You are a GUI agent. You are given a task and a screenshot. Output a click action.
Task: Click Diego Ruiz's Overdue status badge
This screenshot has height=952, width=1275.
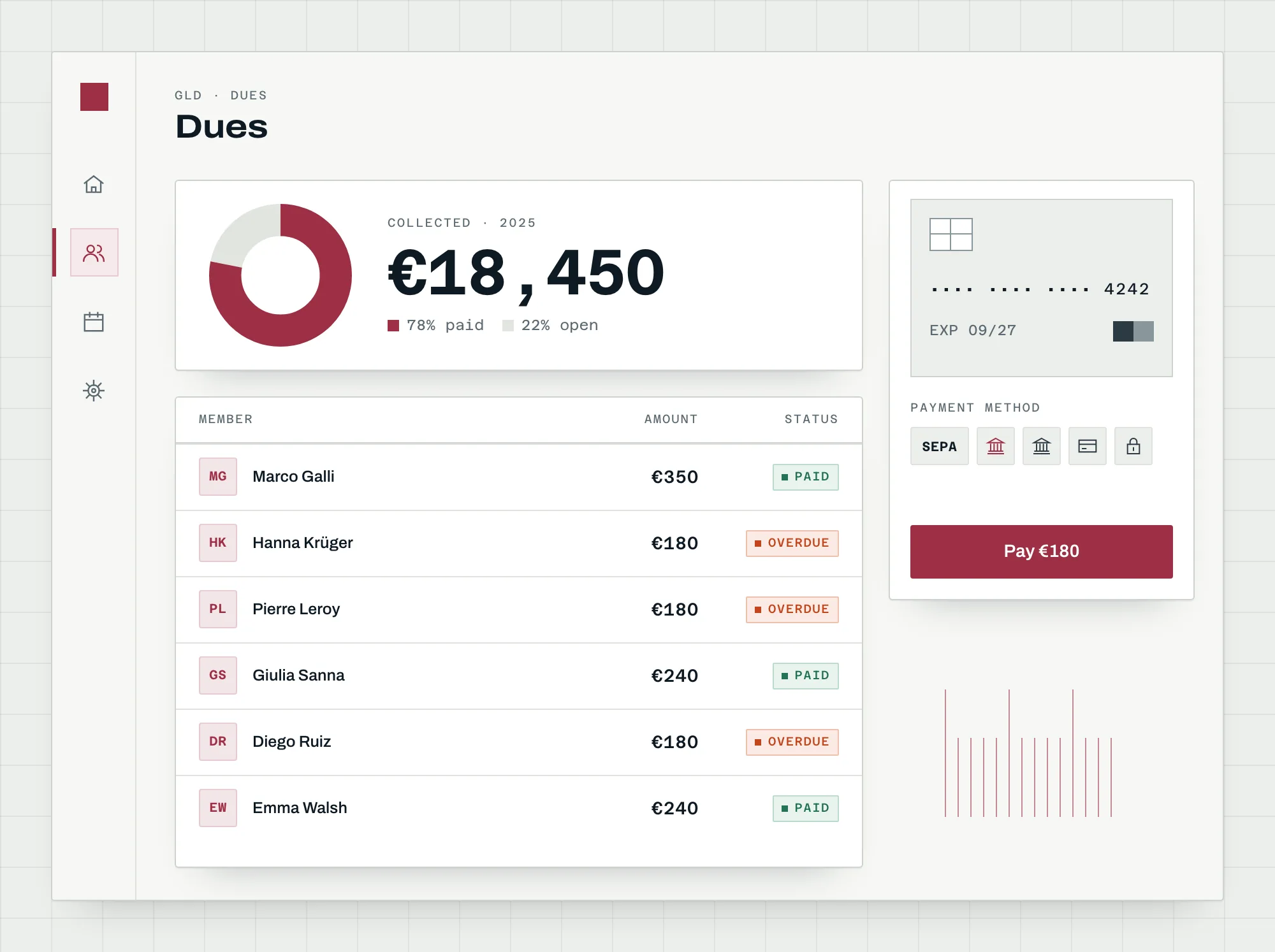[792, 742]
